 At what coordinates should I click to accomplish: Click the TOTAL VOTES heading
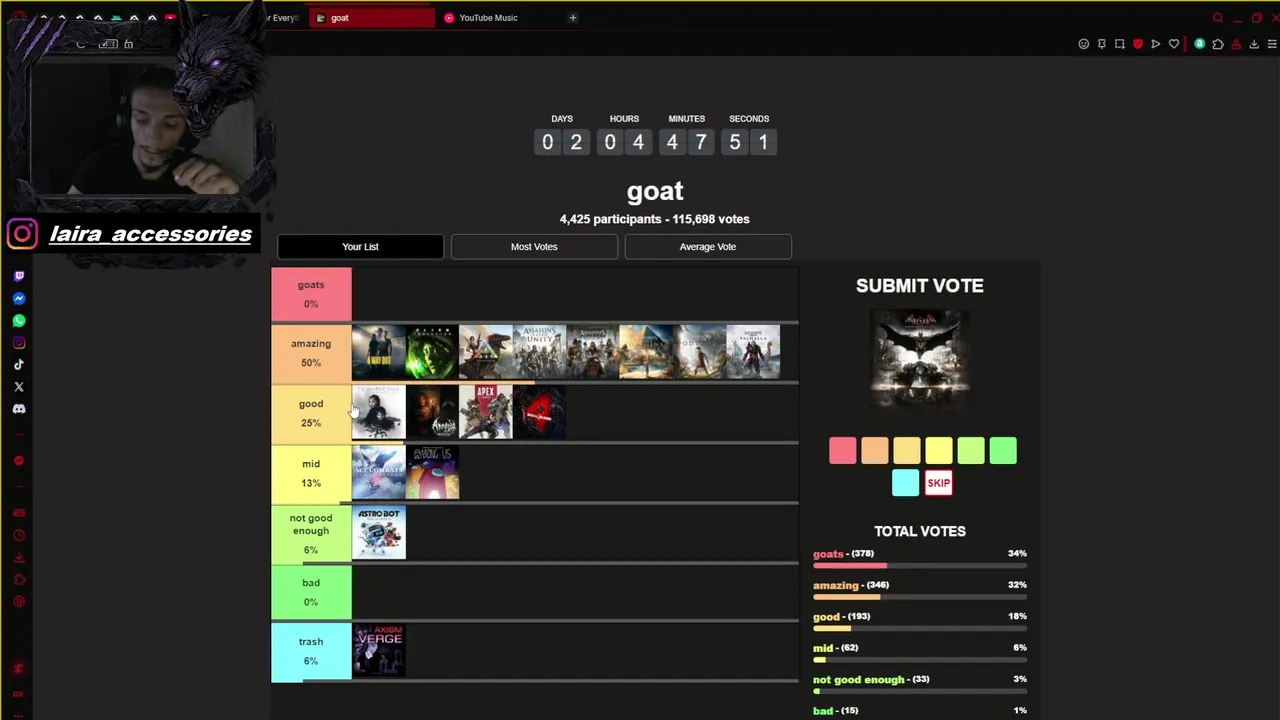pyautogui.click(x=920, y=532)
